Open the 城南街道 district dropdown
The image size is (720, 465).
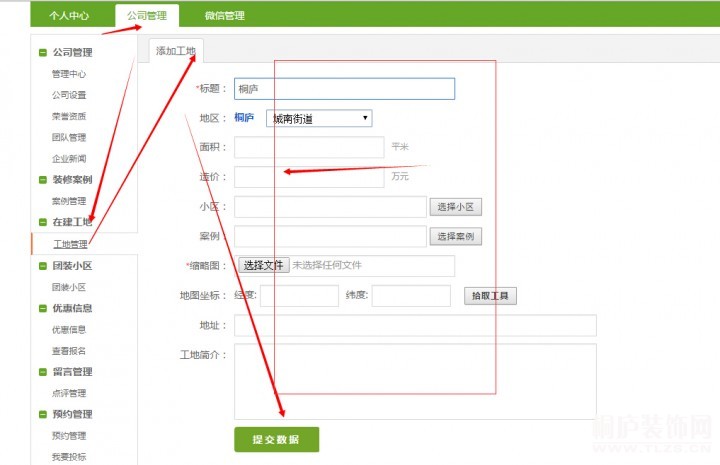click(x=319, y=118)
